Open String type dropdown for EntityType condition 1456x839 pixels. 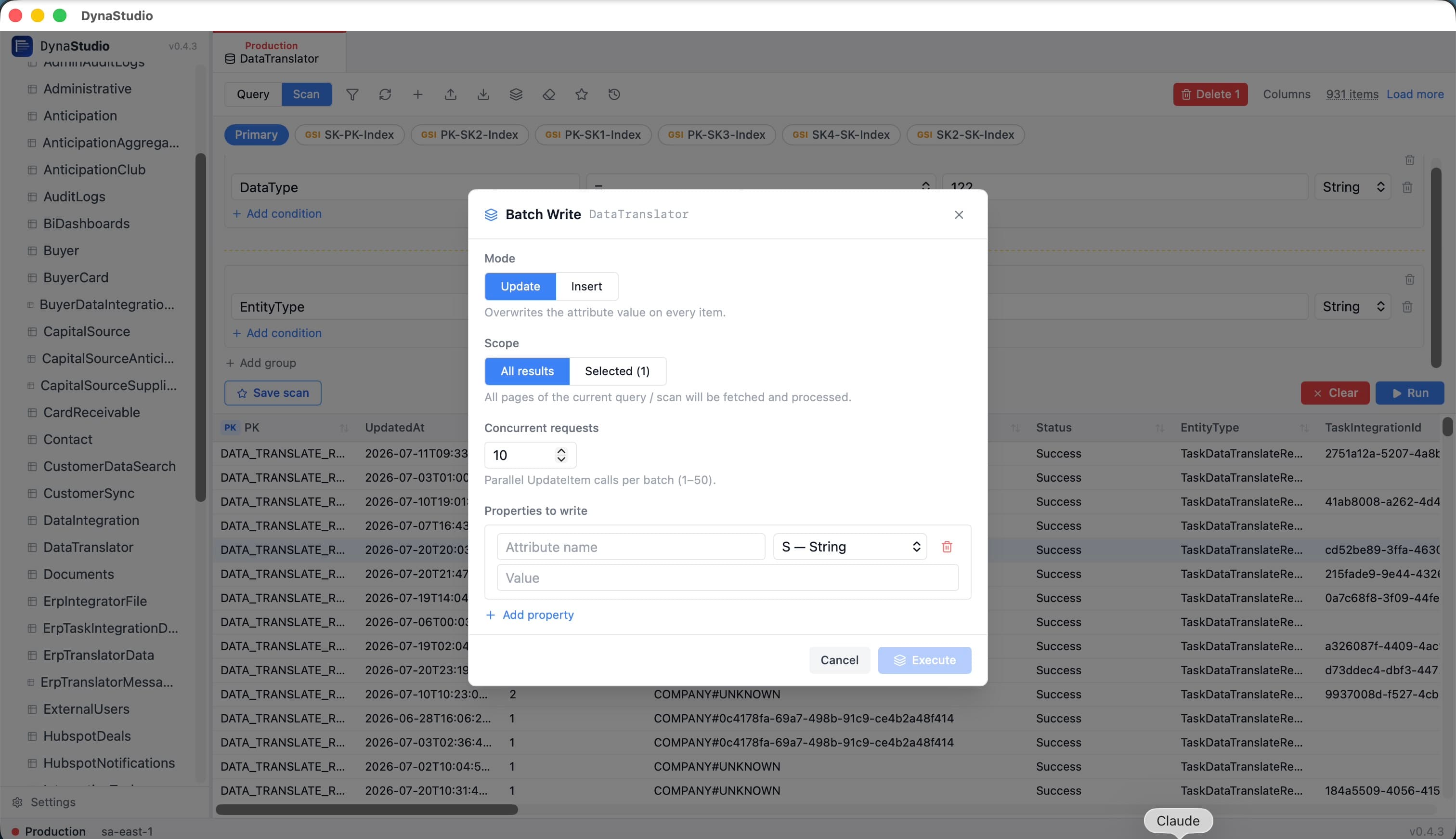tap(1352, 306)
